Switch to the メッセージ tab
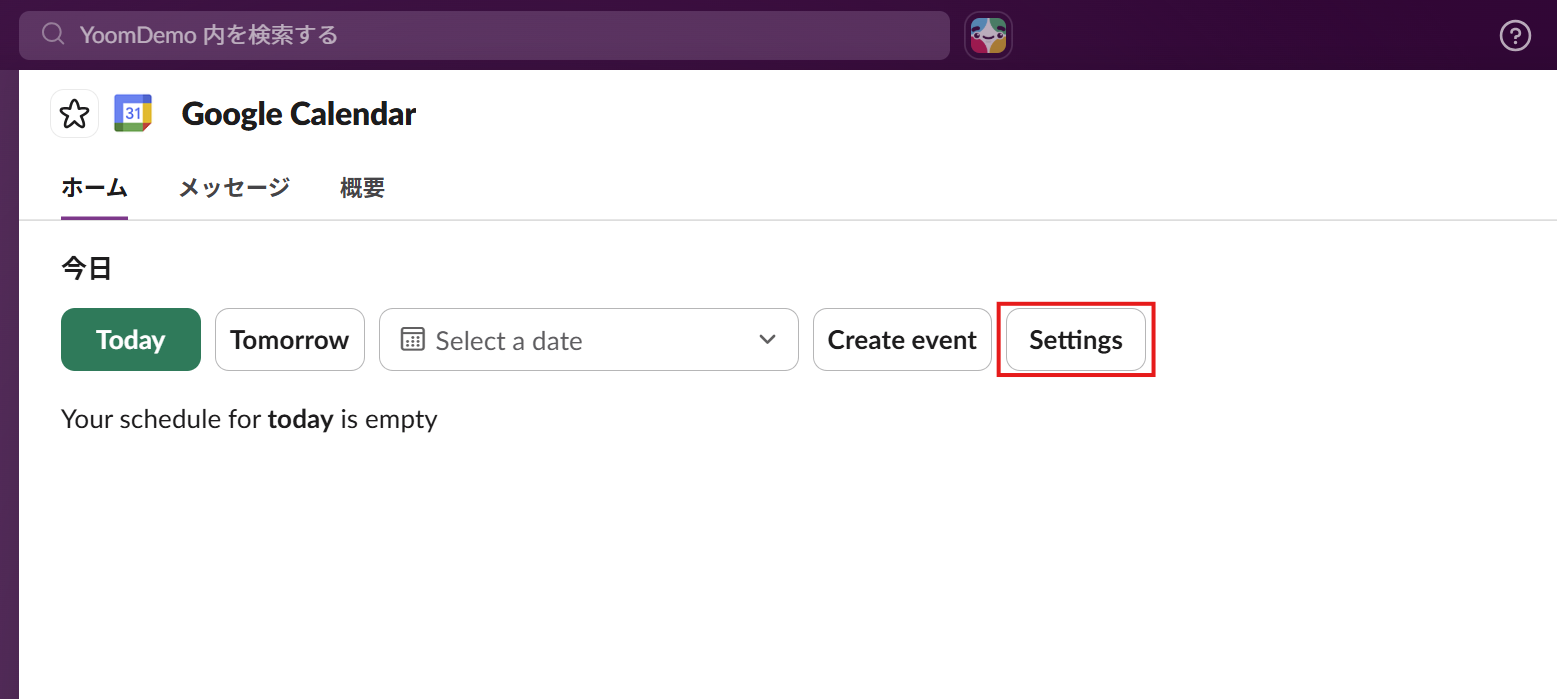This screenshot has width=1557, height=699. point(234,187)
